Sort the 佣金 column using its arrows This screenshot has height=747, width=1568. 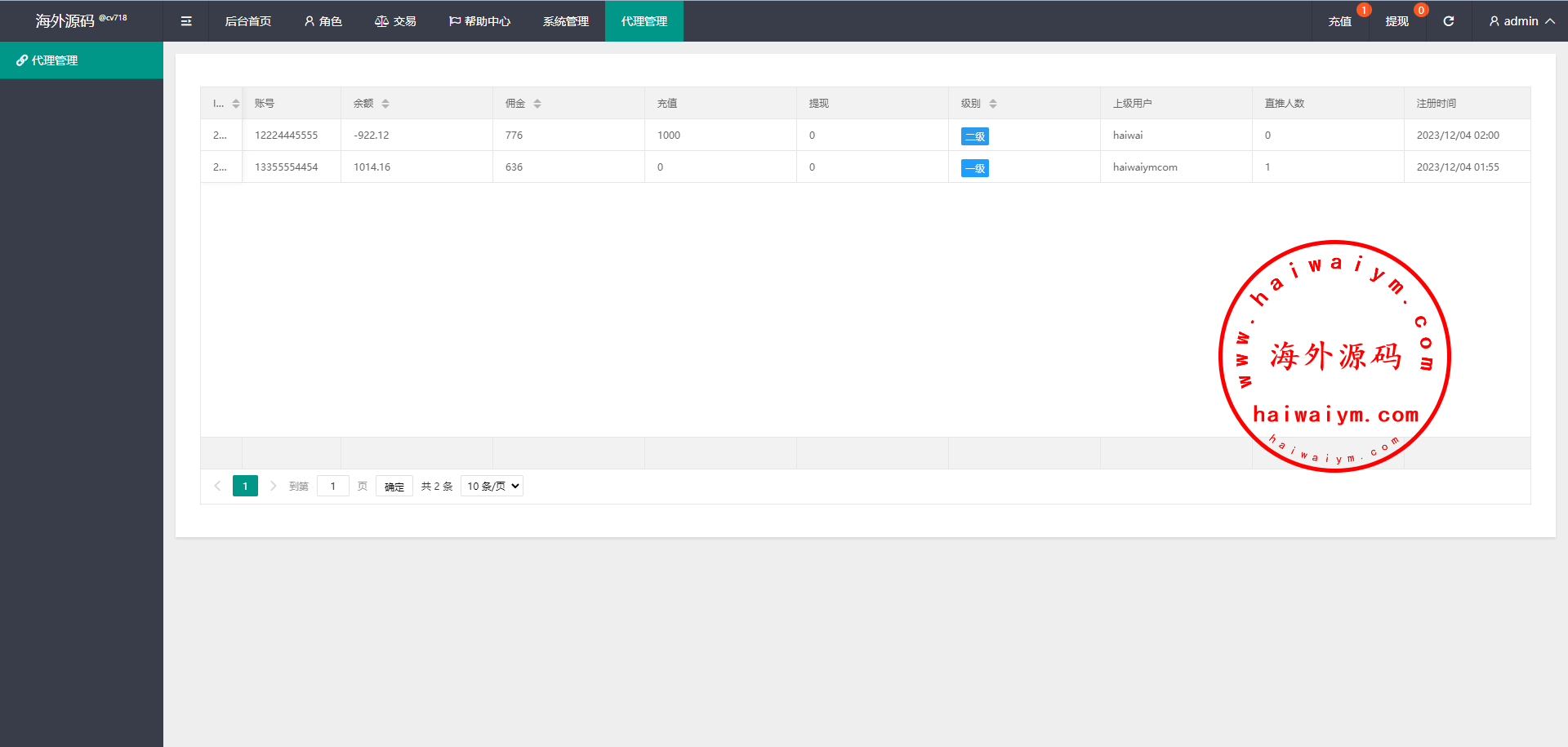(x=537, y=104)
